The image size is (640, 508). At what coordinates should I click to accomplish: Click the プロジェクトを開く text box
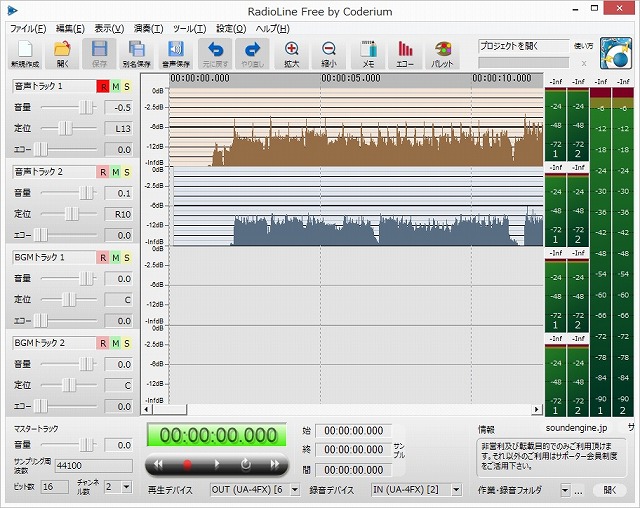[523, 46]
